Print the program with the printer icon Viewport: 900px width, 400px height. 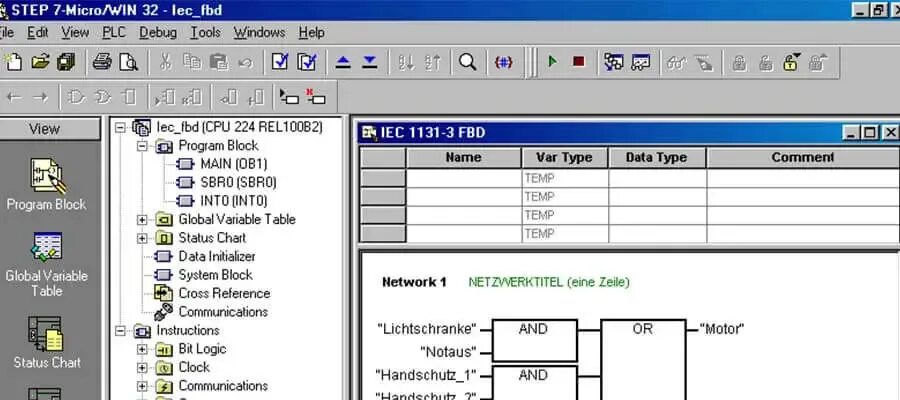[102, 61]
